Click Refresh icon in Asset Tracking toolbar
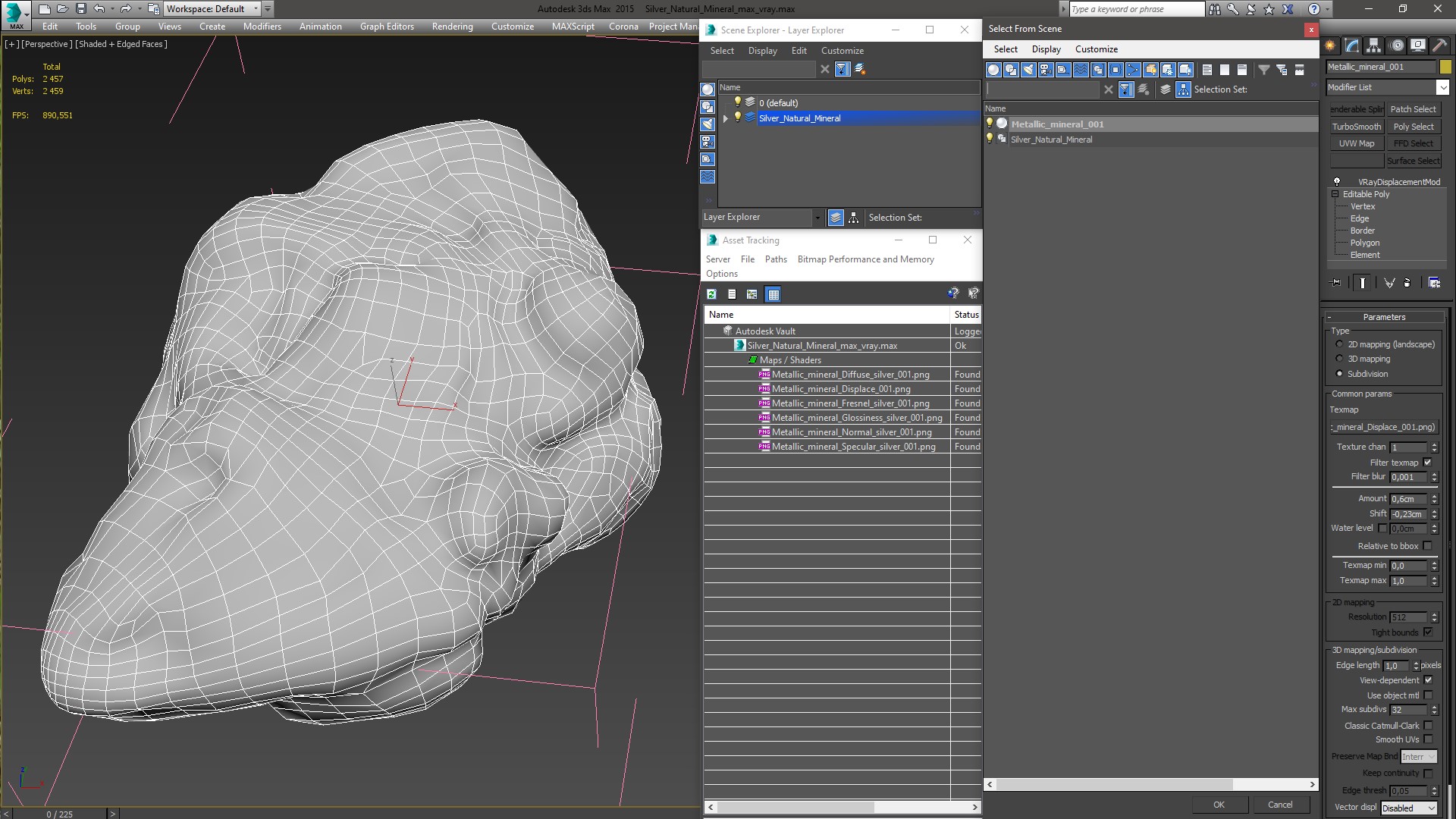The image size is (1456, 819). click(711, 294)
